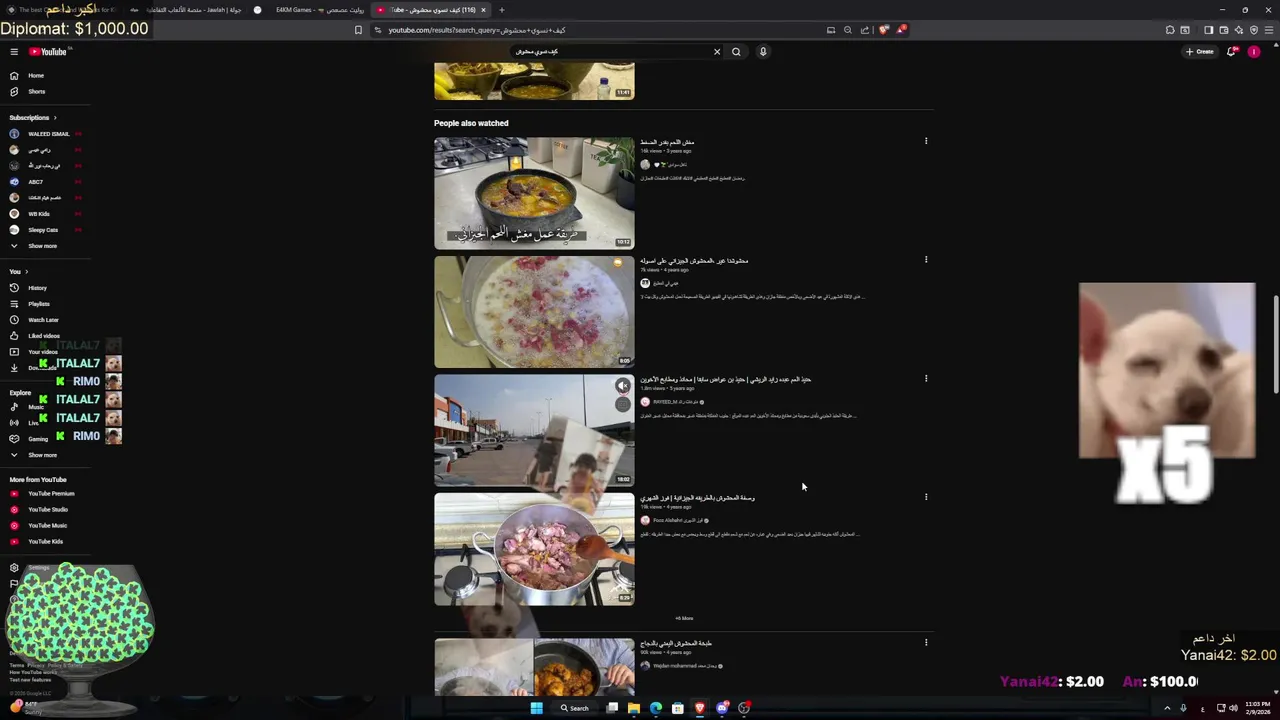Click the YouTube search input field
The width and height of the screenshot is (1280, 720).
(610, 52)
